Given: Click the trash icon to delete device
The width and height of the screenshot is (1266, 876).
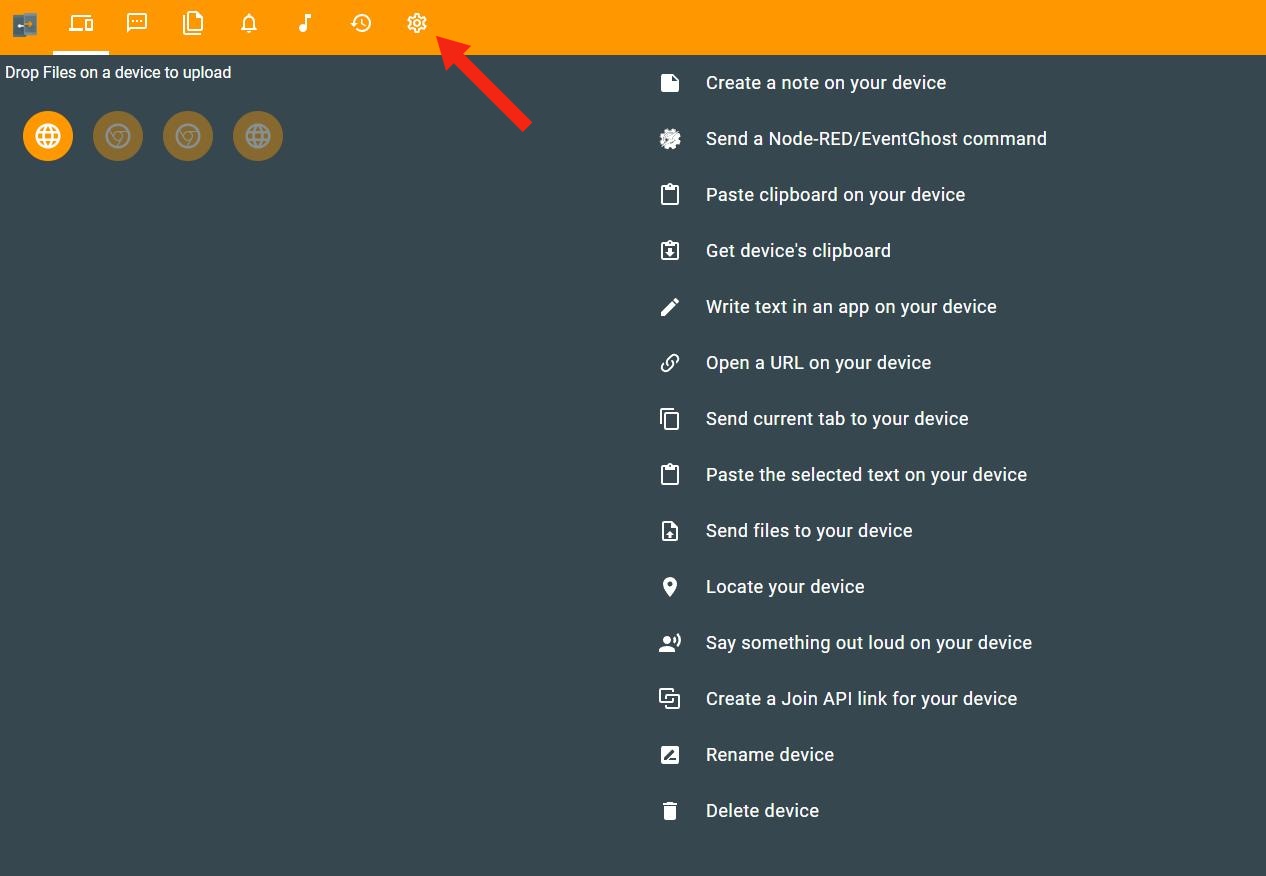Looking at the screenshot, I should click(x=670, y=811).
